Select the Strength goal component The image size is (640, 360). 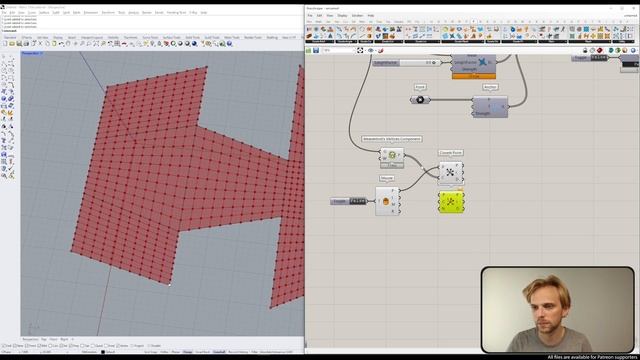click(x=490, y=107)
